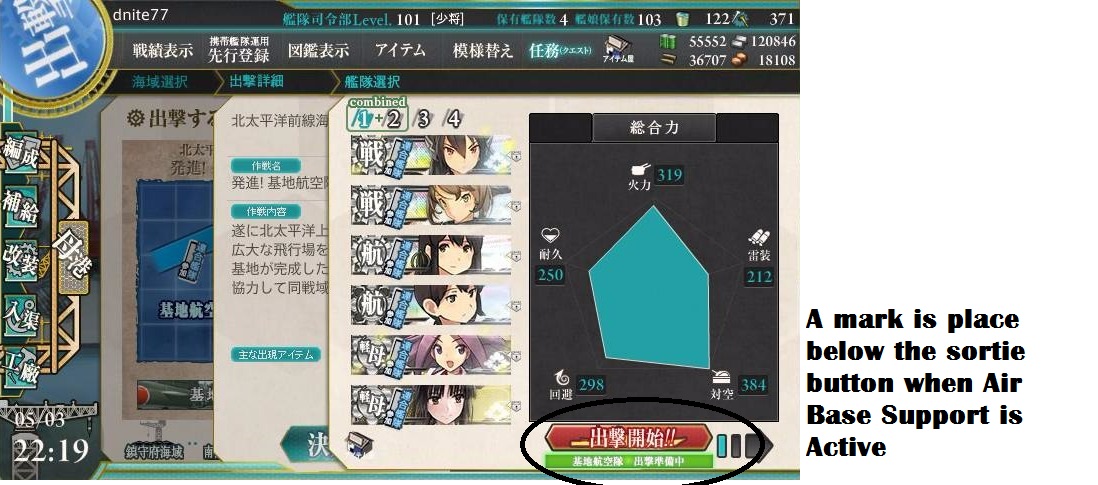Image resolution: width=1098 pixels, height=485 pixels.
Task: Click the green 基地航空隊 status bar
Action: click(628, 461)
